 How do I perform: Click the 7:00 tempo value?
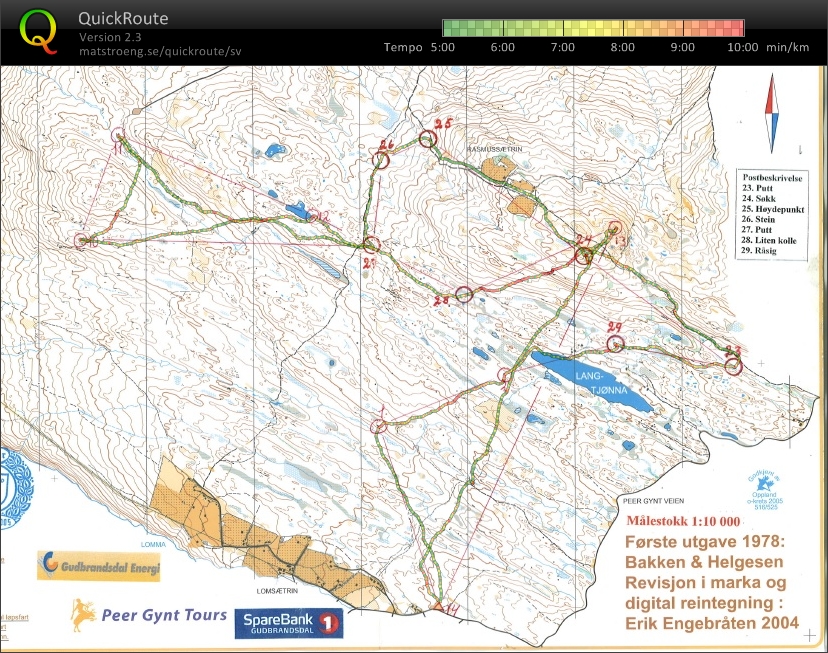562,47
